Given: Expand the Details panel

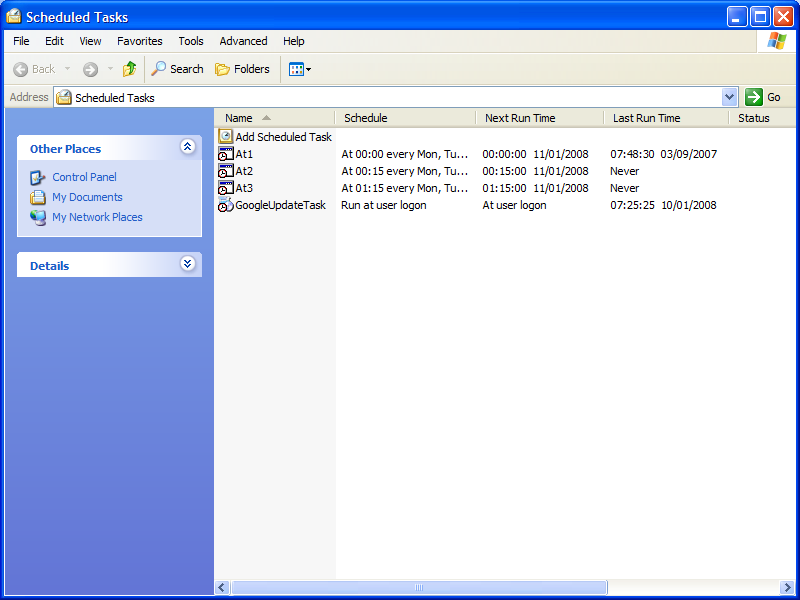Looking at the screenshot, I should point(187,264).
